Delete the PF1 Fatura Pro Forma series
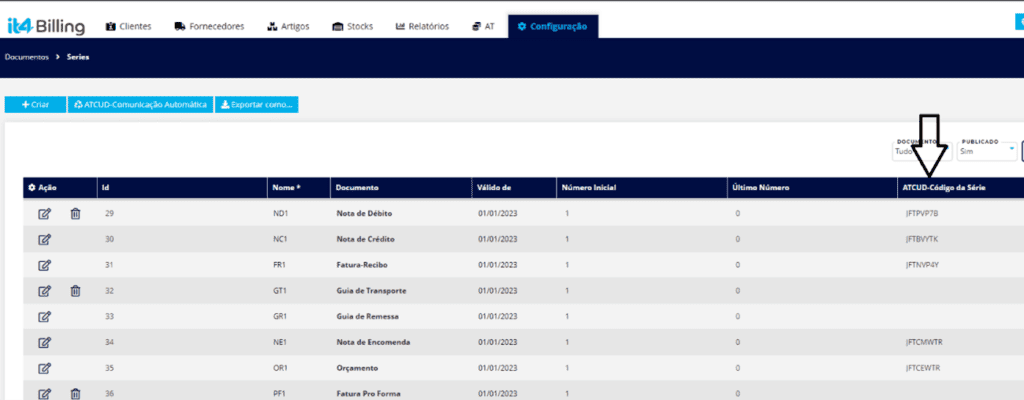 point(75,393)
